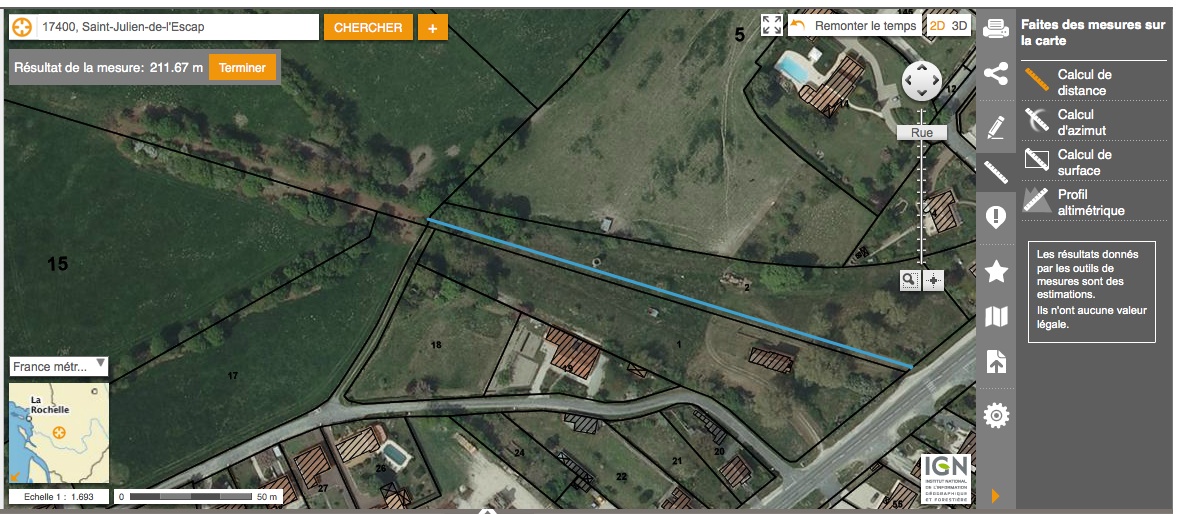This screenshot has width=1177, height=514.
Task: Switch to 3D view
Action: tap(959, 26)
